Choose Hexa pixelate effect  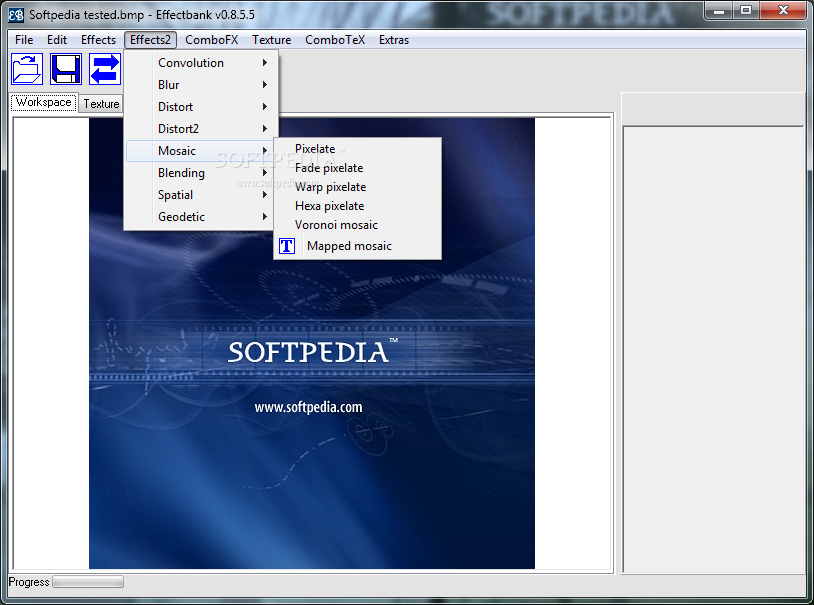[x=357, y=206]
